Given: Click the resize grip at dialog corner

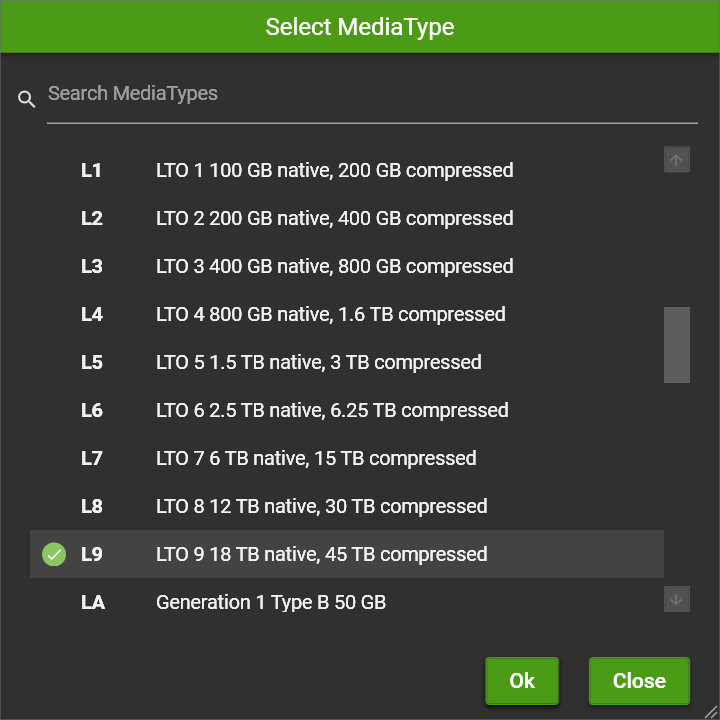Looking at the screenshot, I should click(x=711, y=711).
